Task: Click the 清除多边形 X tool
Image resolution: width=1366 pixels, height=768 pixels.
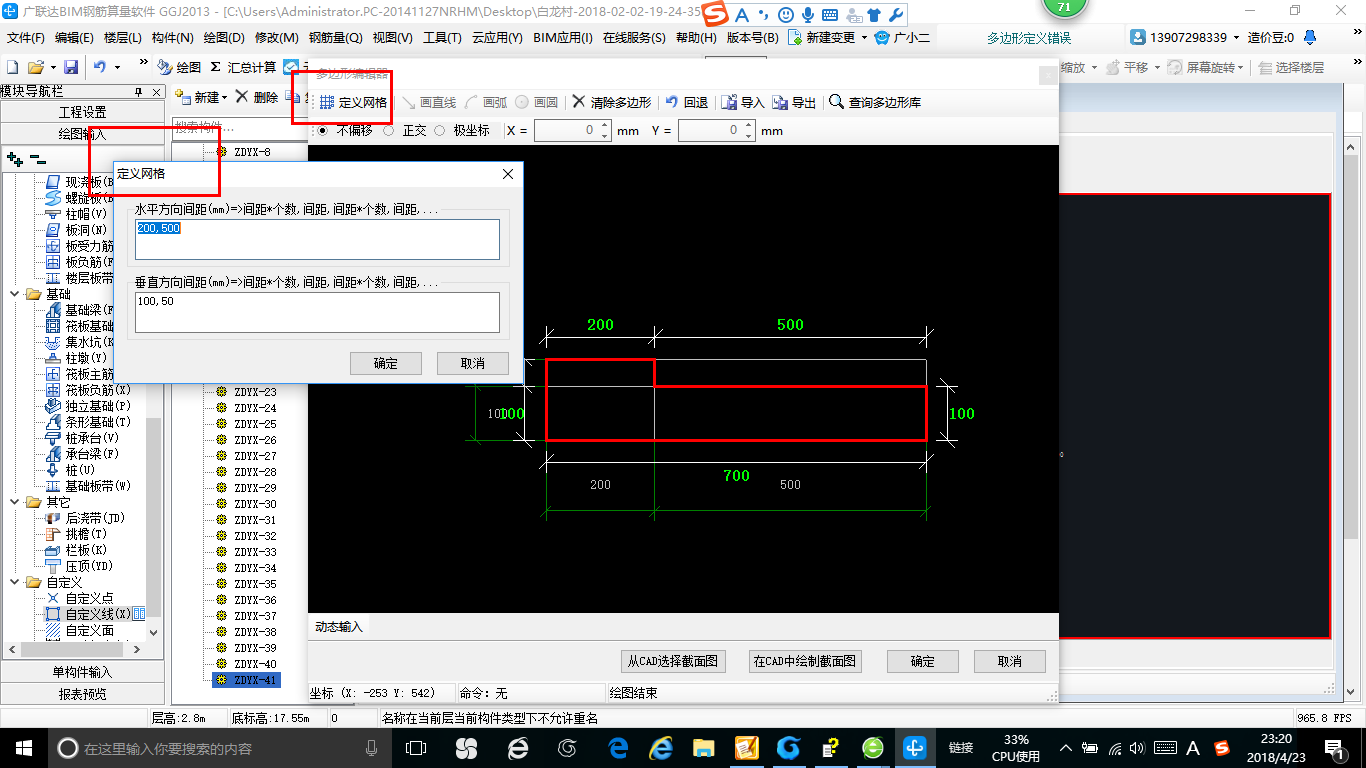Action: [612, 102]
